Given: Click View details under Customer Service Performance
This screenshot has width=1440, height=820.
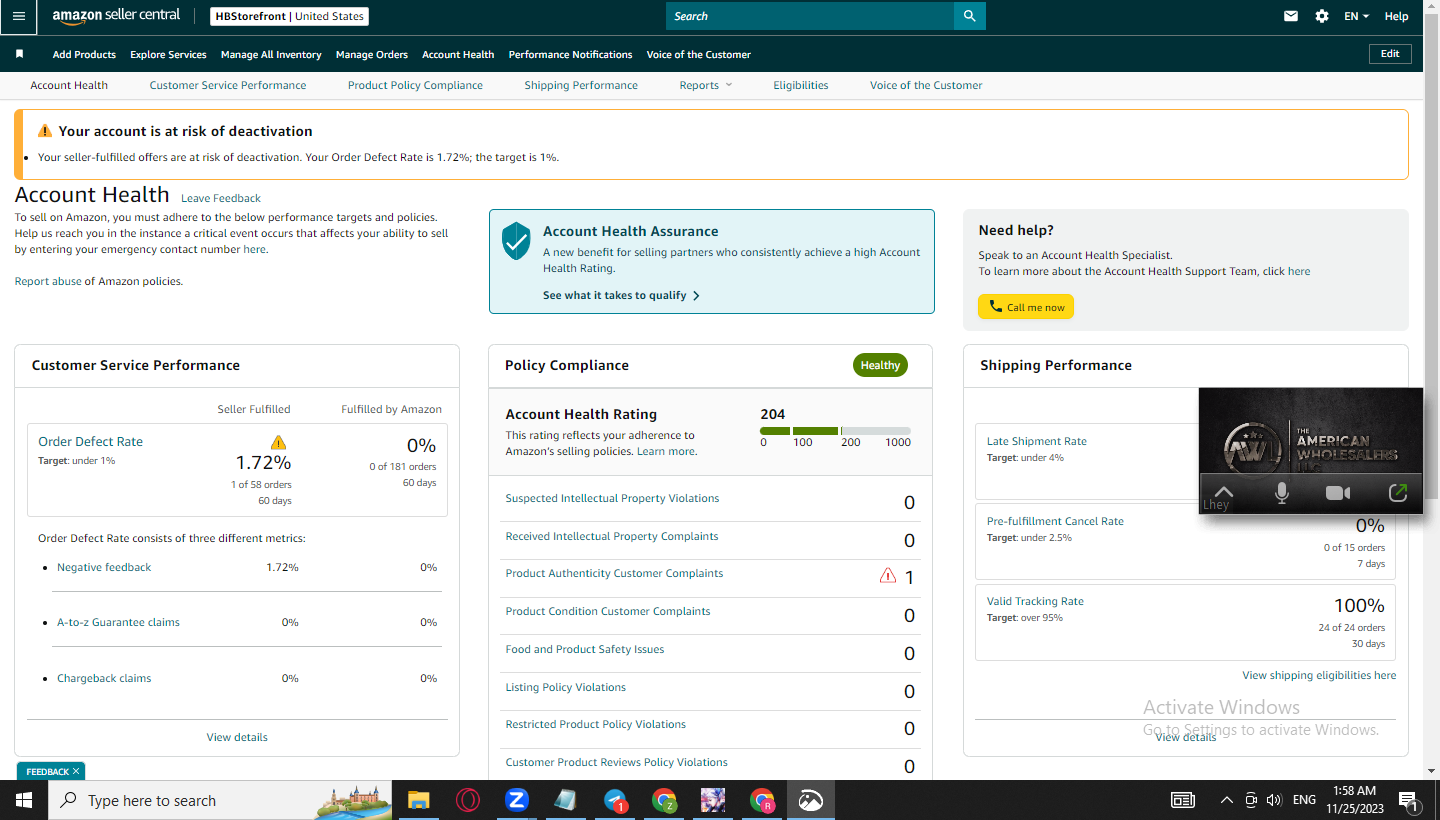Looking at the screenshot, I should pos(237,737).
